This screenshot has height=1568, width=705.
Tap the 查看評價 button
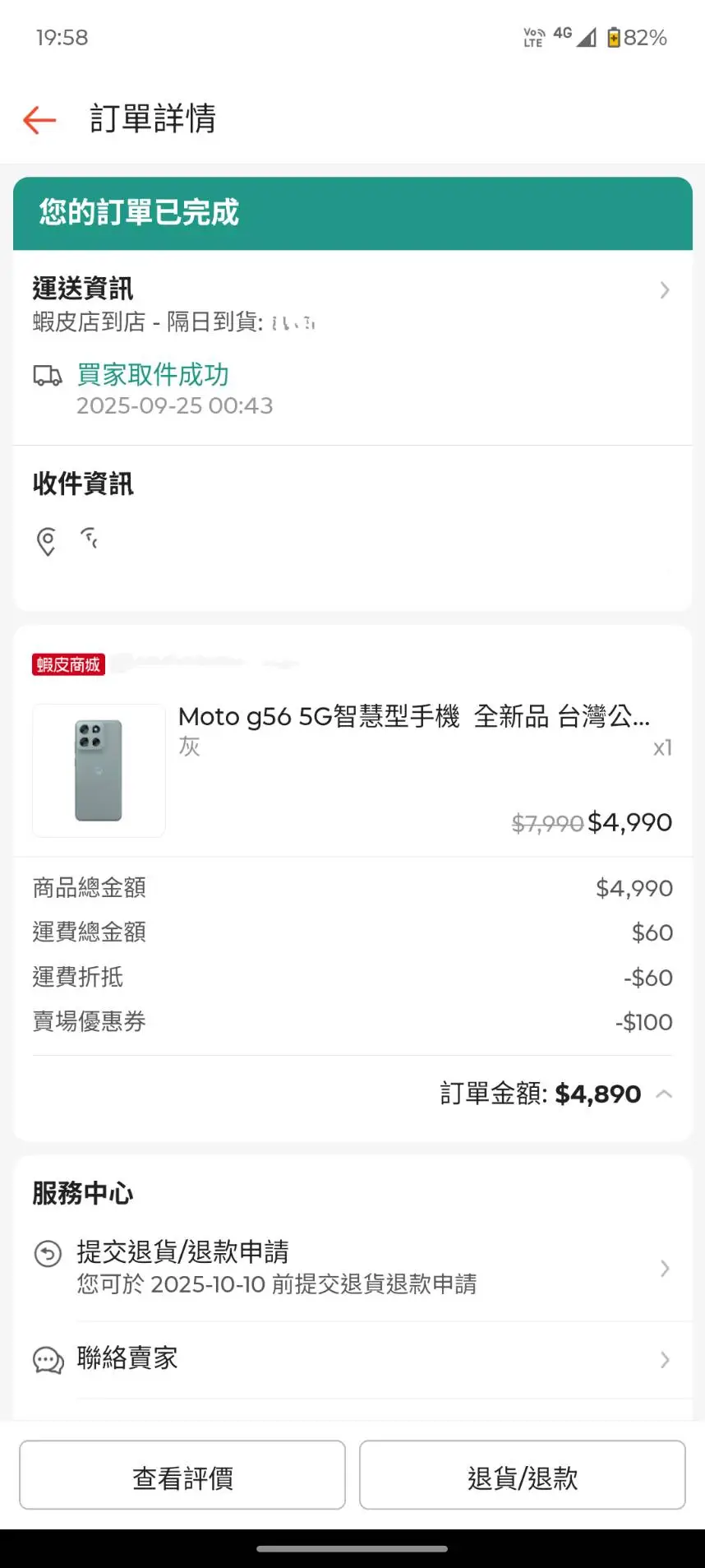(x=182, y=1478)
